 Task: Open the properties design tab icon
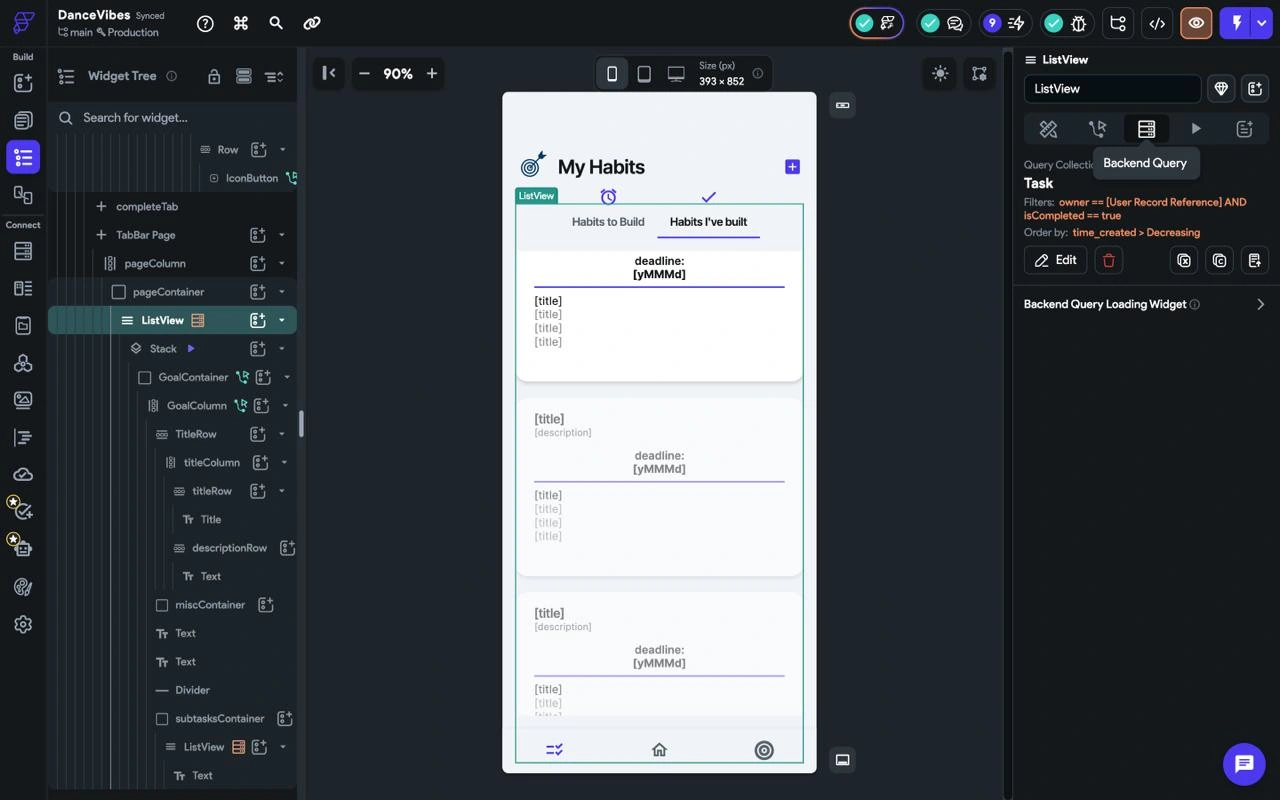point(1048,128)
